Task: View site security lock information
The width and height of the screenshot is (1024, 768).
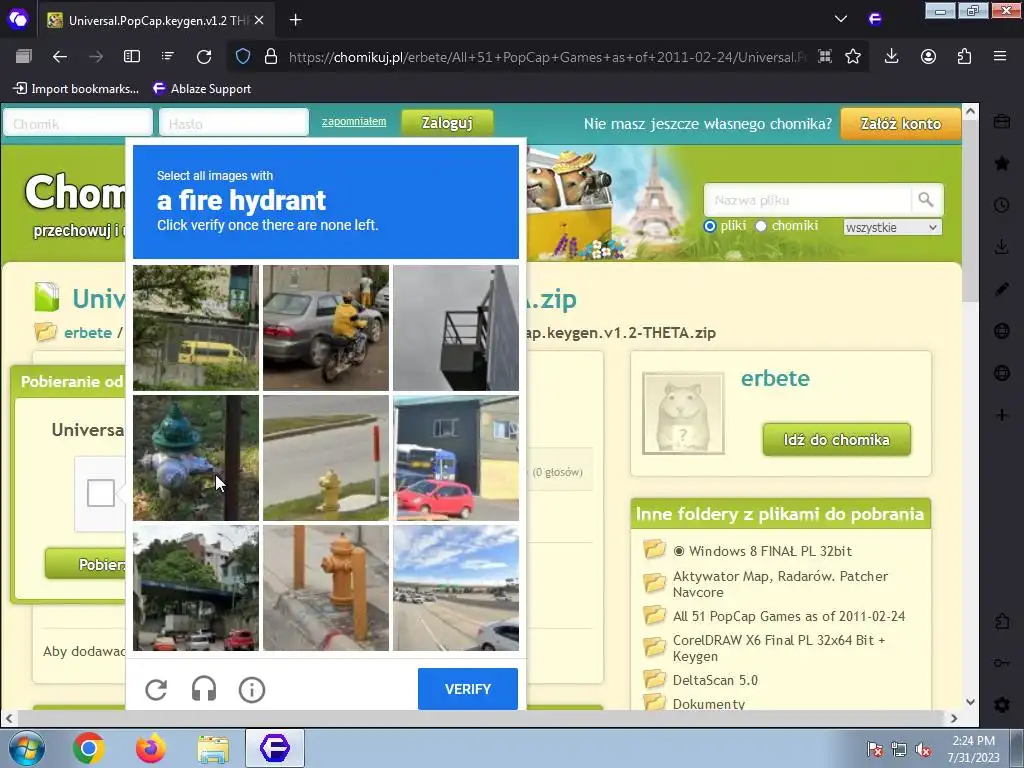Action: (271, 57)
